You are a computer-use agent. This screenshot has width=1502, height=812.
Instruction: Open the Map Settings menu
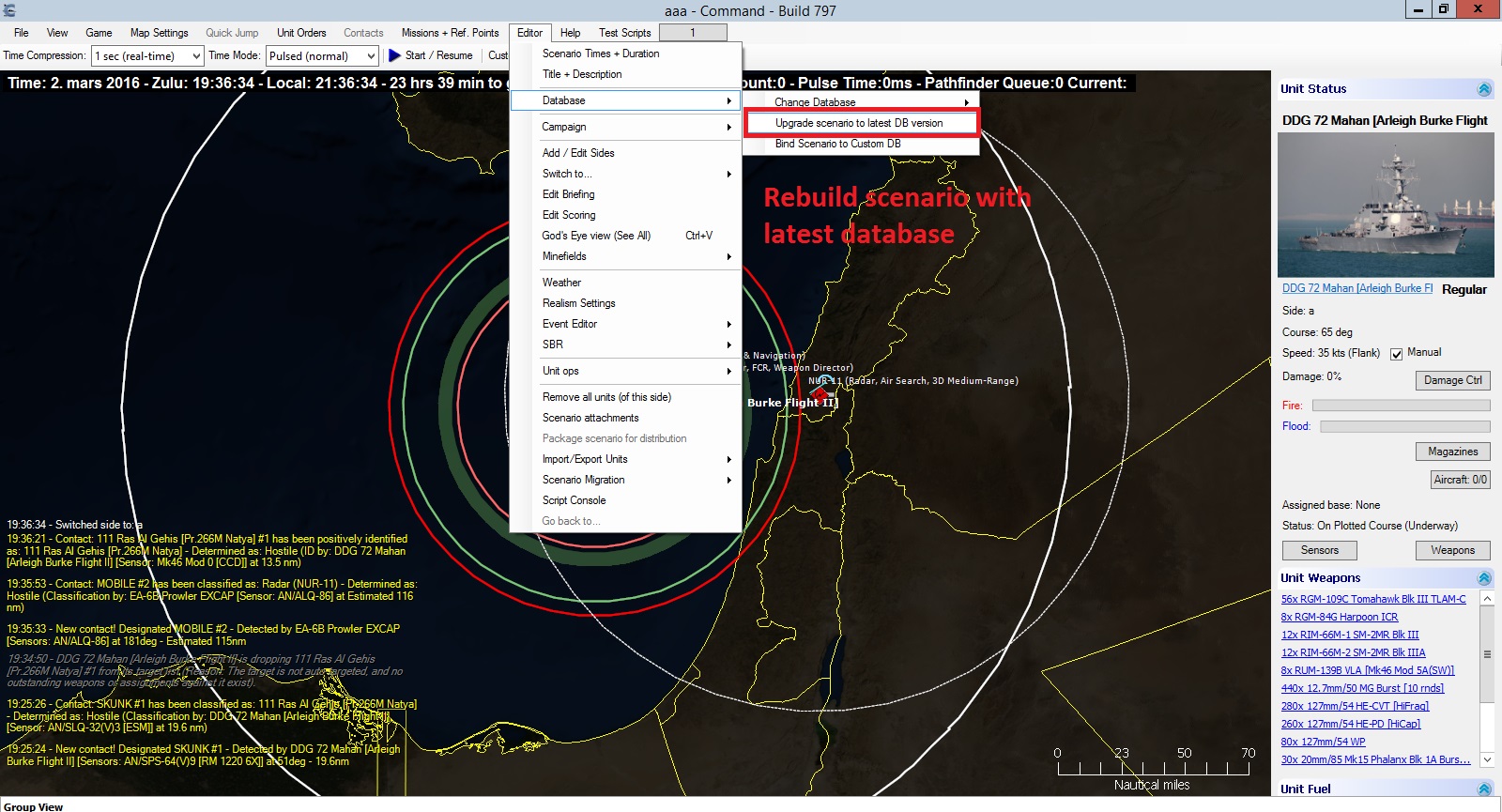click(159, 33)
